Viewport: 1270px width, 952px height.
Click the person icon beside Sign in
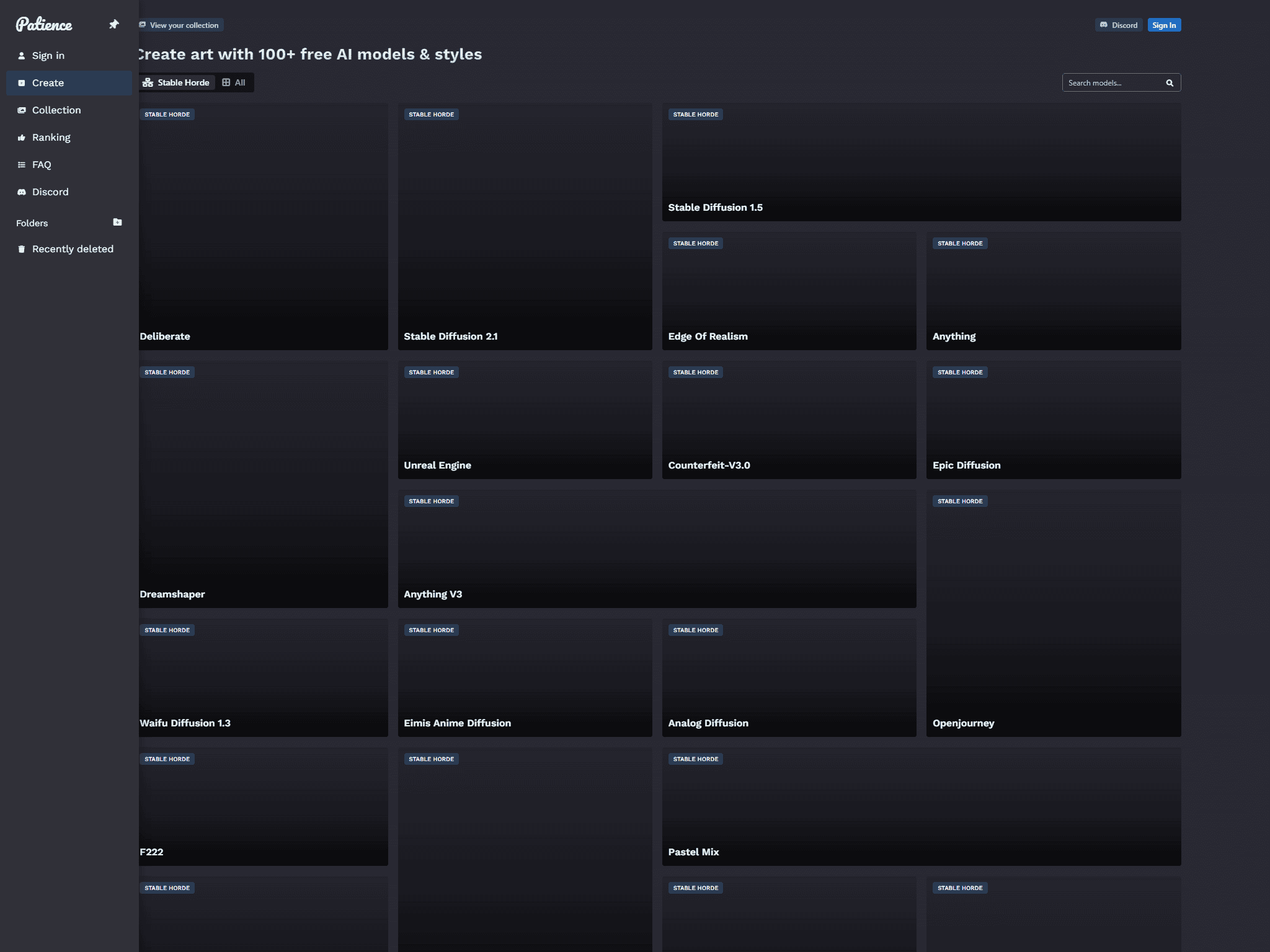pos(22,56)
